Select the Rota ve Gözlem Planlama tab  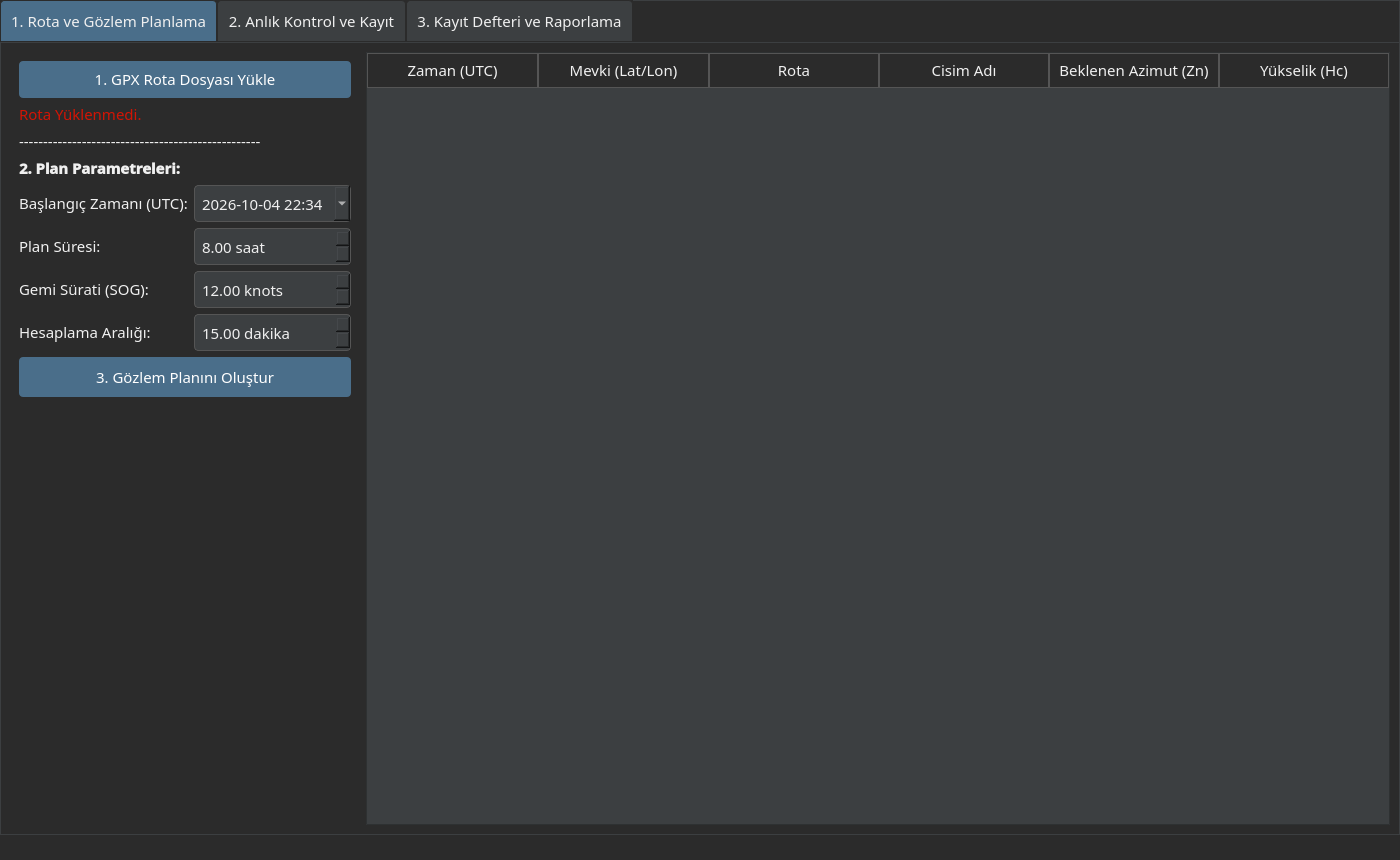pos(108,21)
